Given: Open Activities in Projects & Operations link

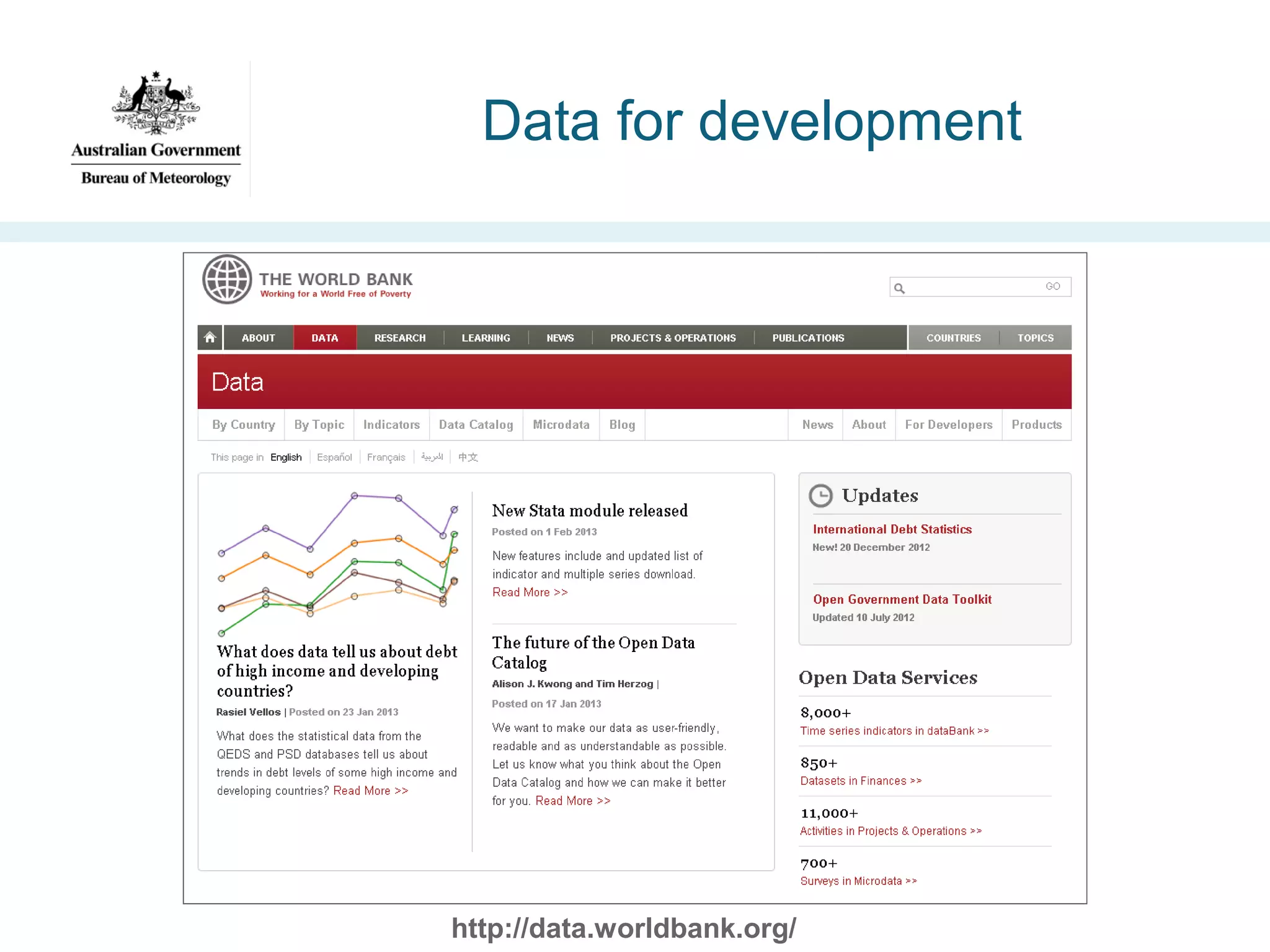Looking at the screenshot, I should point(890,831).
